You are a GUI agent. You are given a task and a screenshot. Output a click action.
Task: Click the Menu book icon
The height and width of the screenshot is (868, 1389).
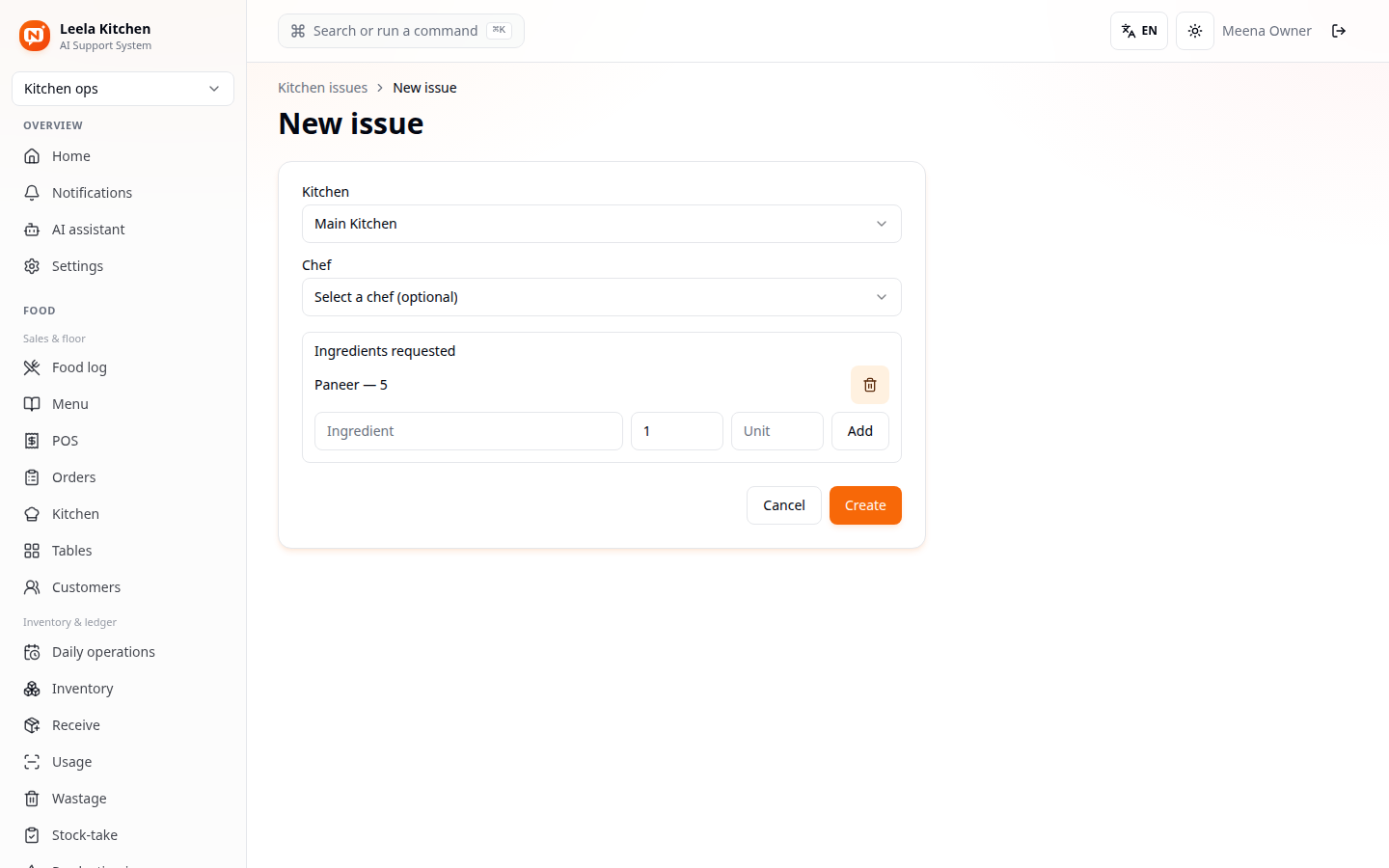[32, 404]
